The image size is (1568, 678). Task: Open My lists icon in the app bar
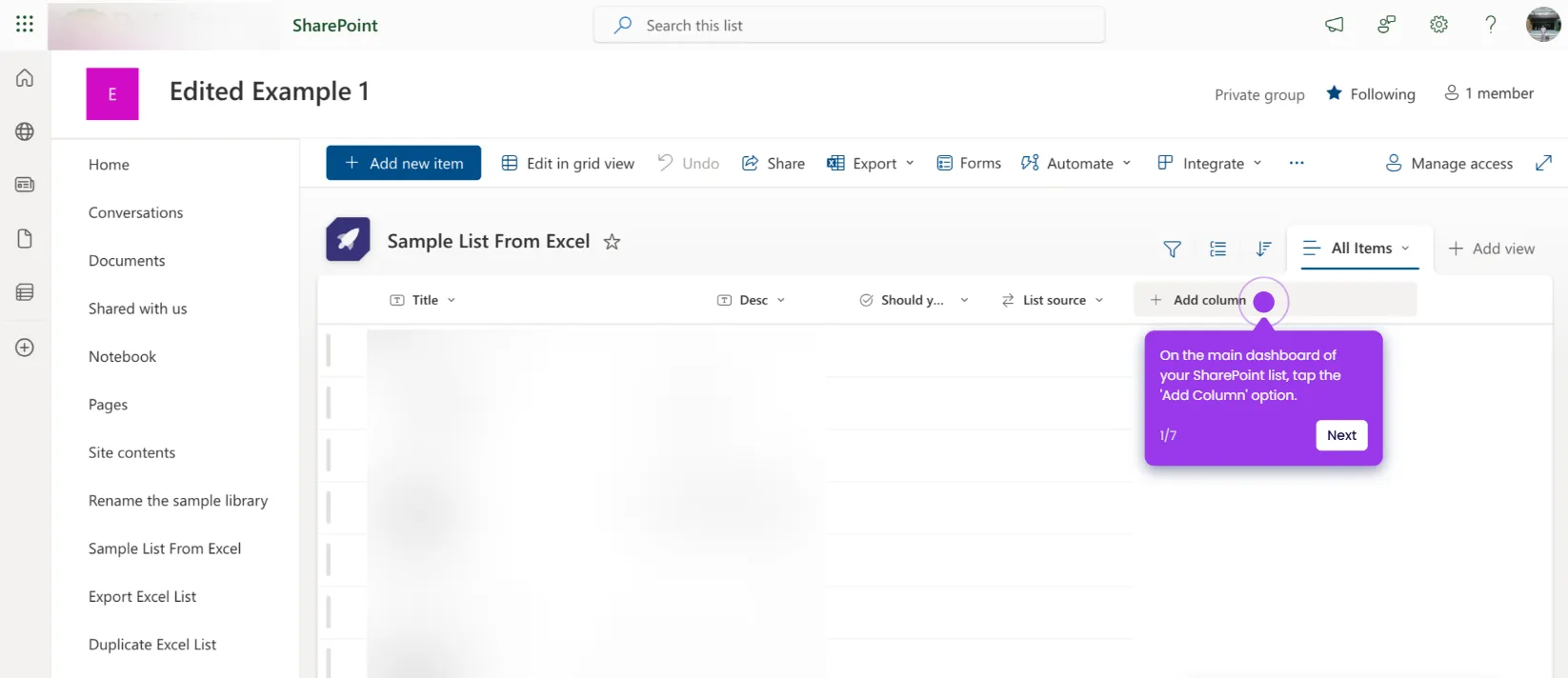click(x=25, y=292)
